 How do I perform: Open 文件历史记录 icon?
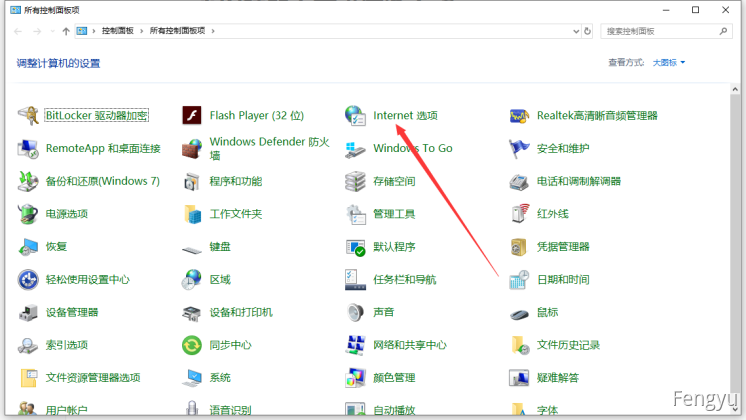(x=519, y=345)
